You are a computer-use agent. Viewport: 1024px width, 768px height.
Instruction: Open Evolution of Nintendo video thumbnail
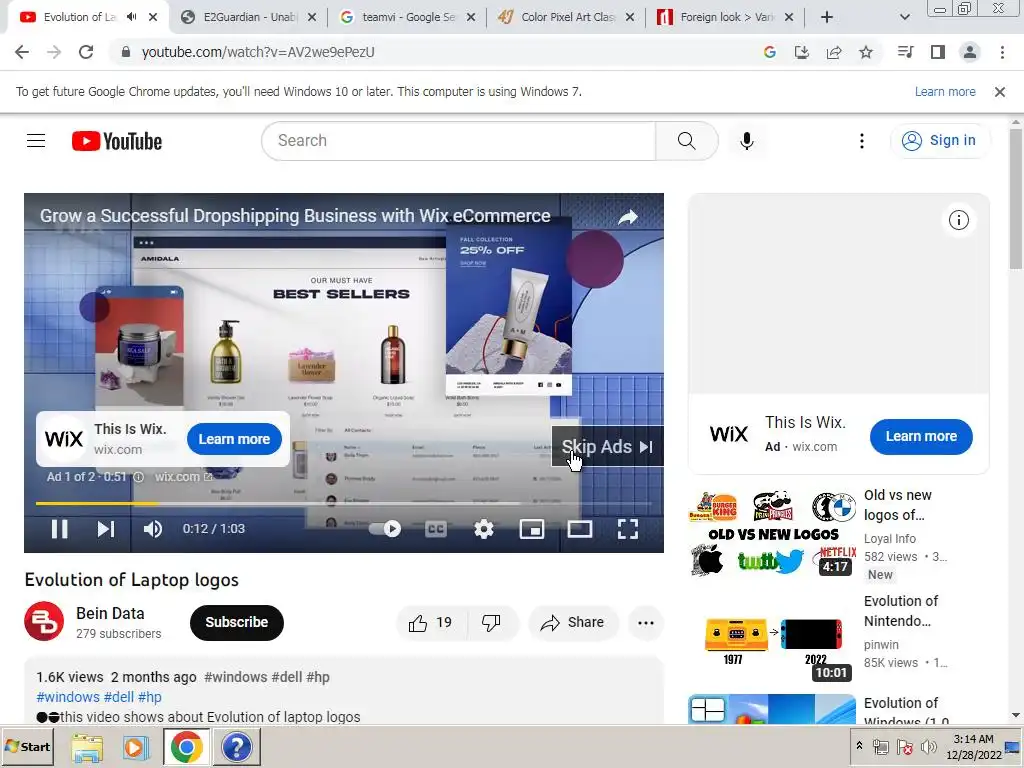[x=772, y=638]
